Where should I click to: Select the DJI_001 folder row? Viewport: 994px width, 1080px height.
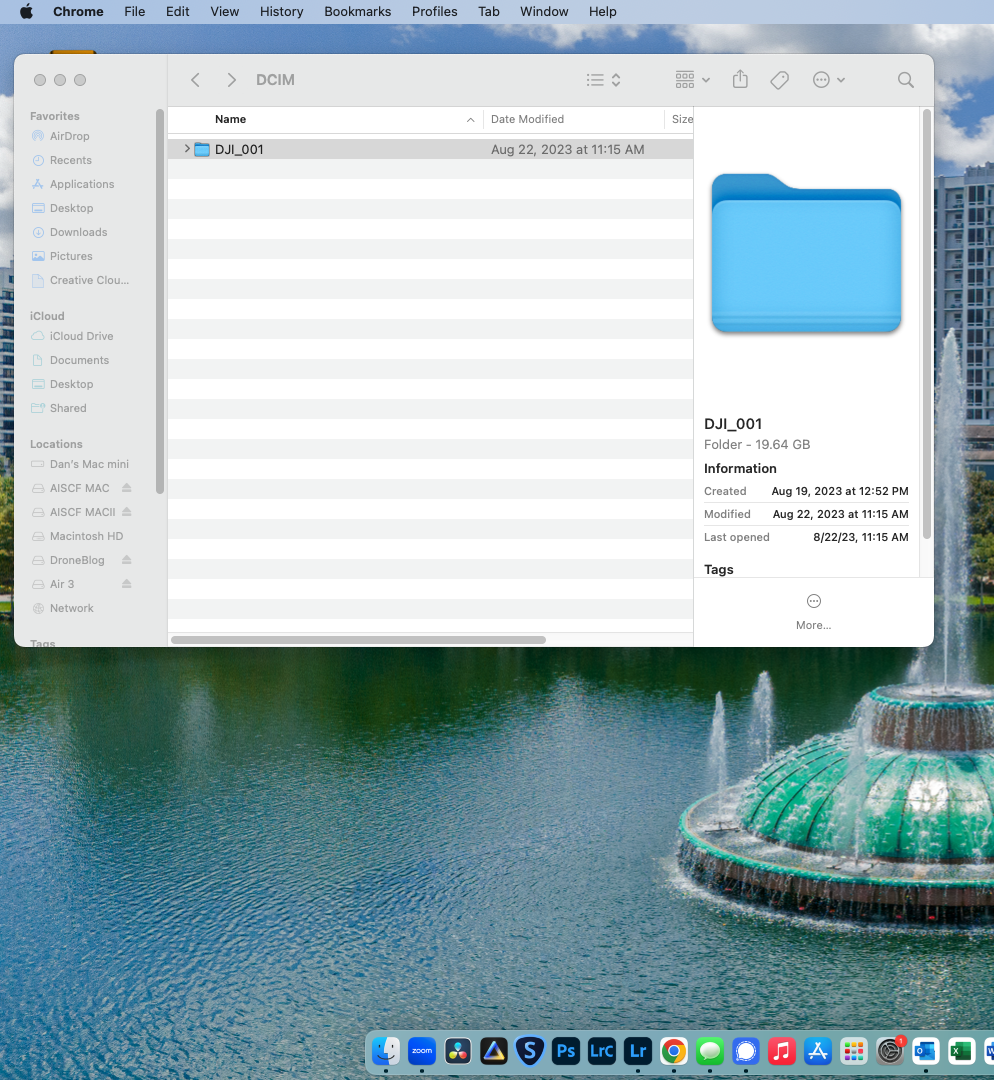(431, 149)
